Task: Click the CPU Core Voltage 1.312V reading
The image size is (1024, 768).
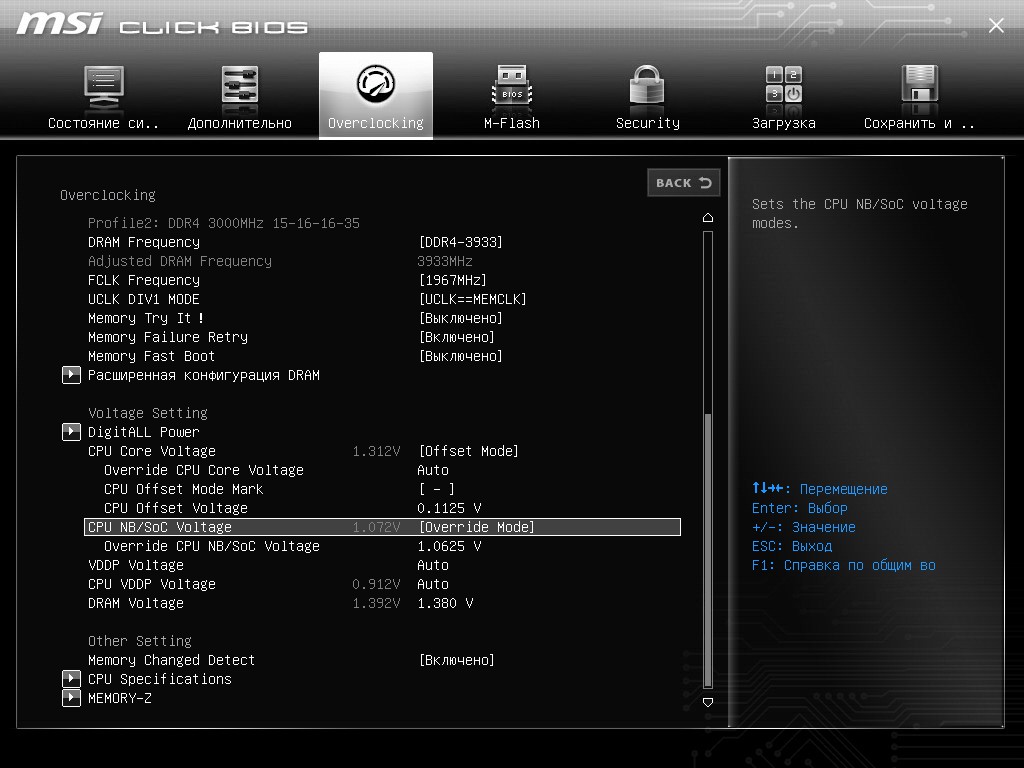Action: 376,451
